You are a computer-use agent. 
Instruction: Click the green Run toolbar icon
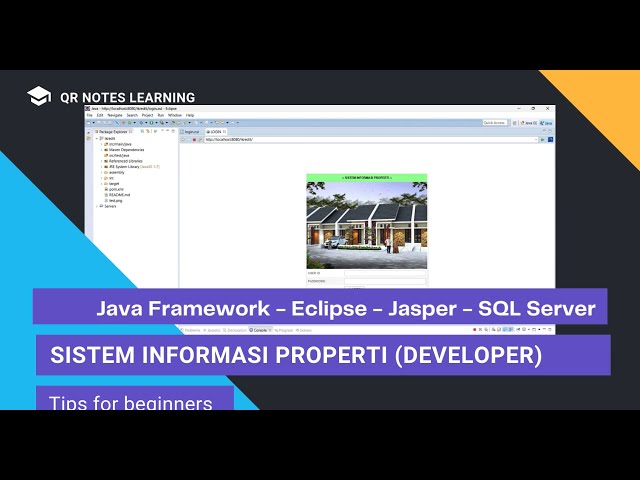point(151,122)
